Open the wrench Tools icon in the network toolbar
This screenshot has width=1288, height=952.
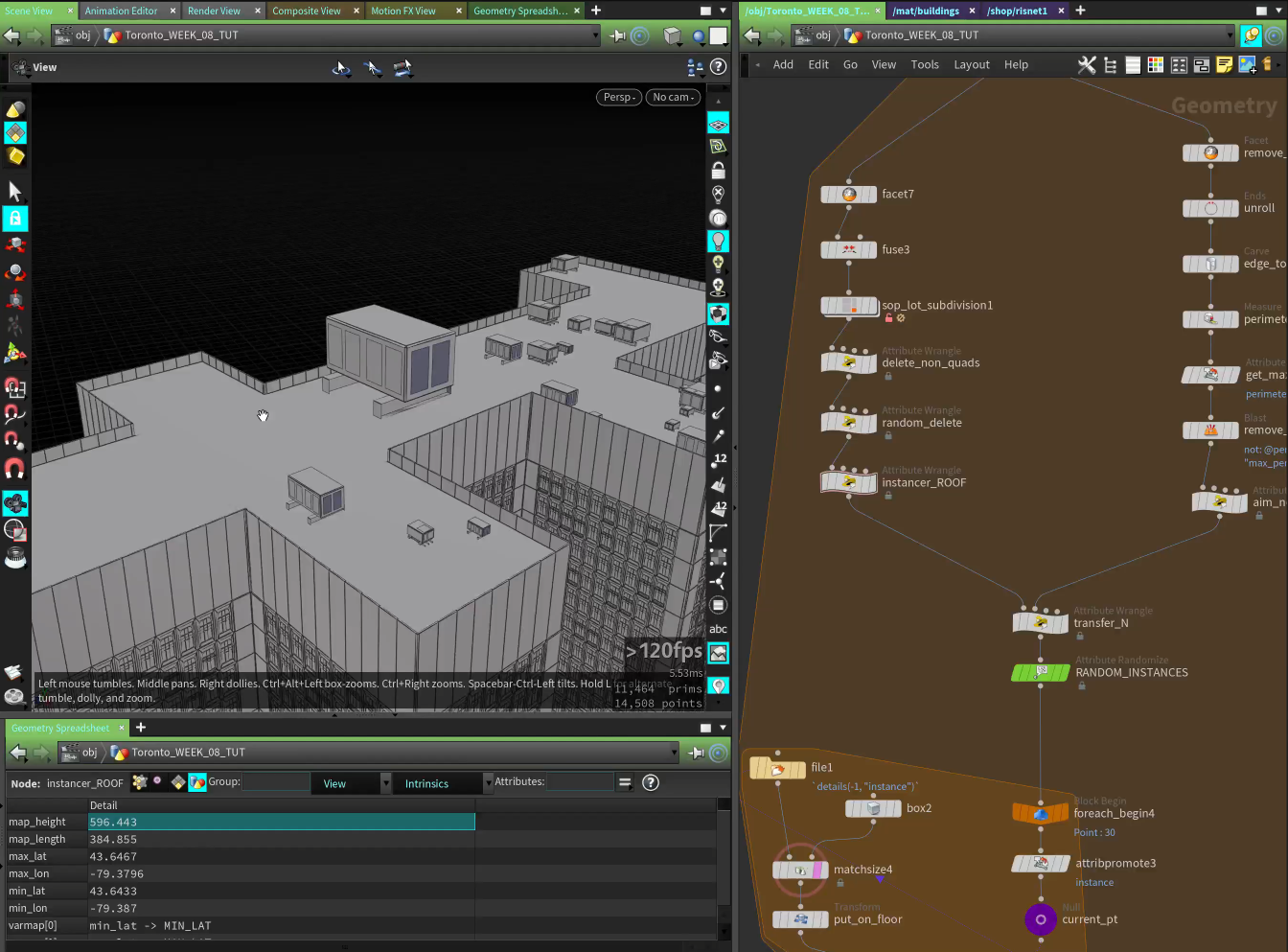pos(1087,64)
